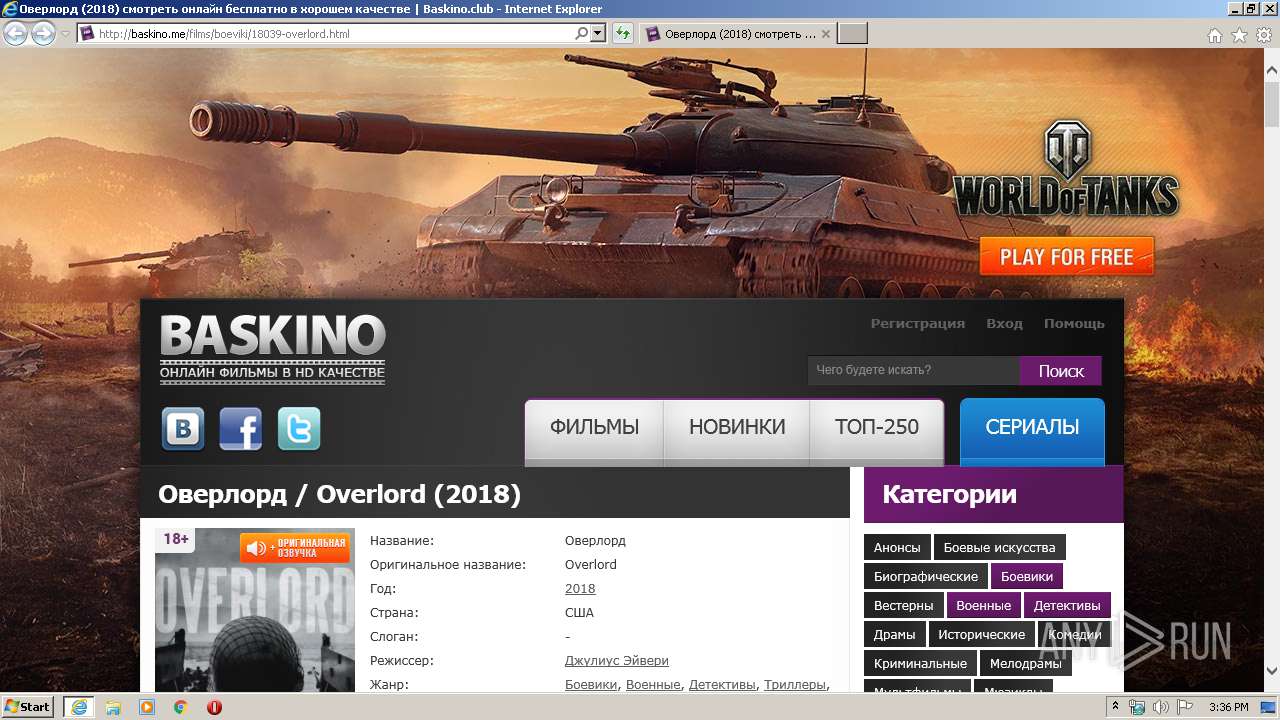Click the Оригинальная озвучка sound badge
1280x720 pixels.
pos(295,548)
